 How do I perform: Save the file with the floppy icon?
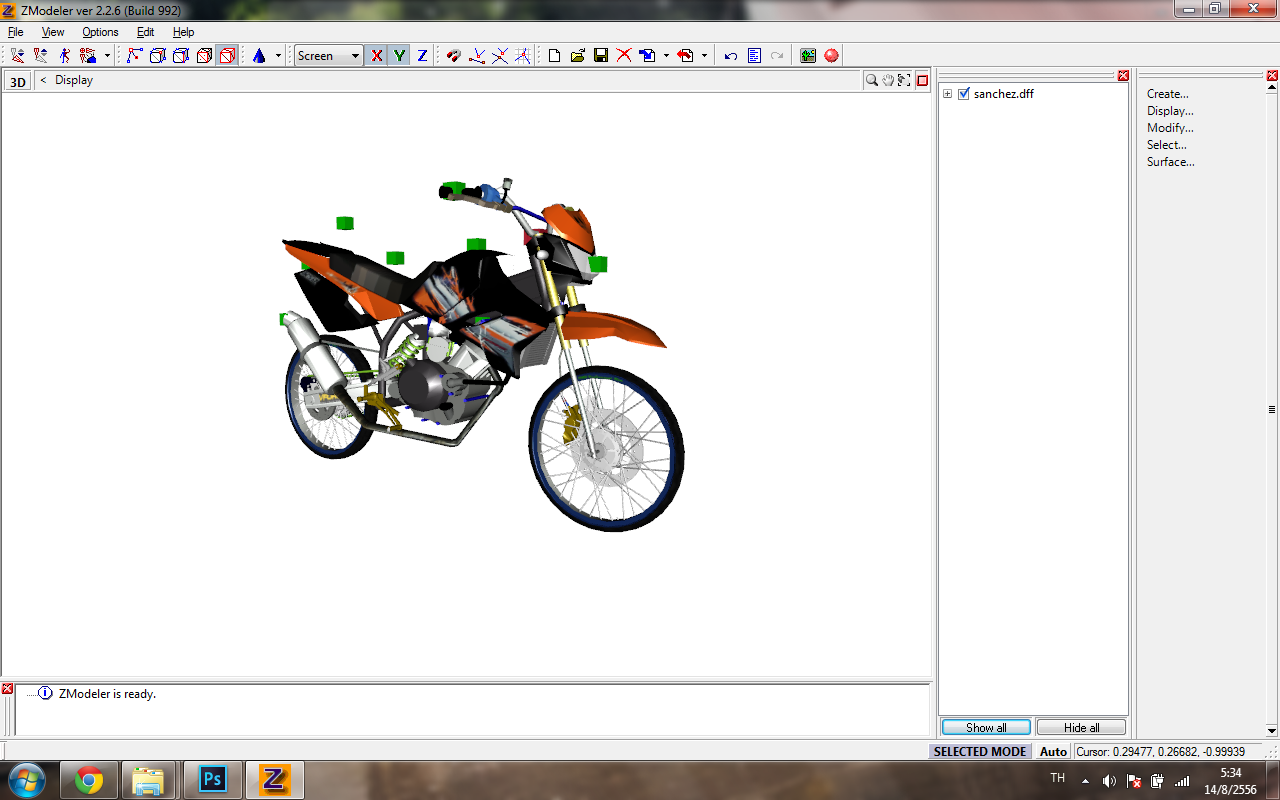click(600, 56)
